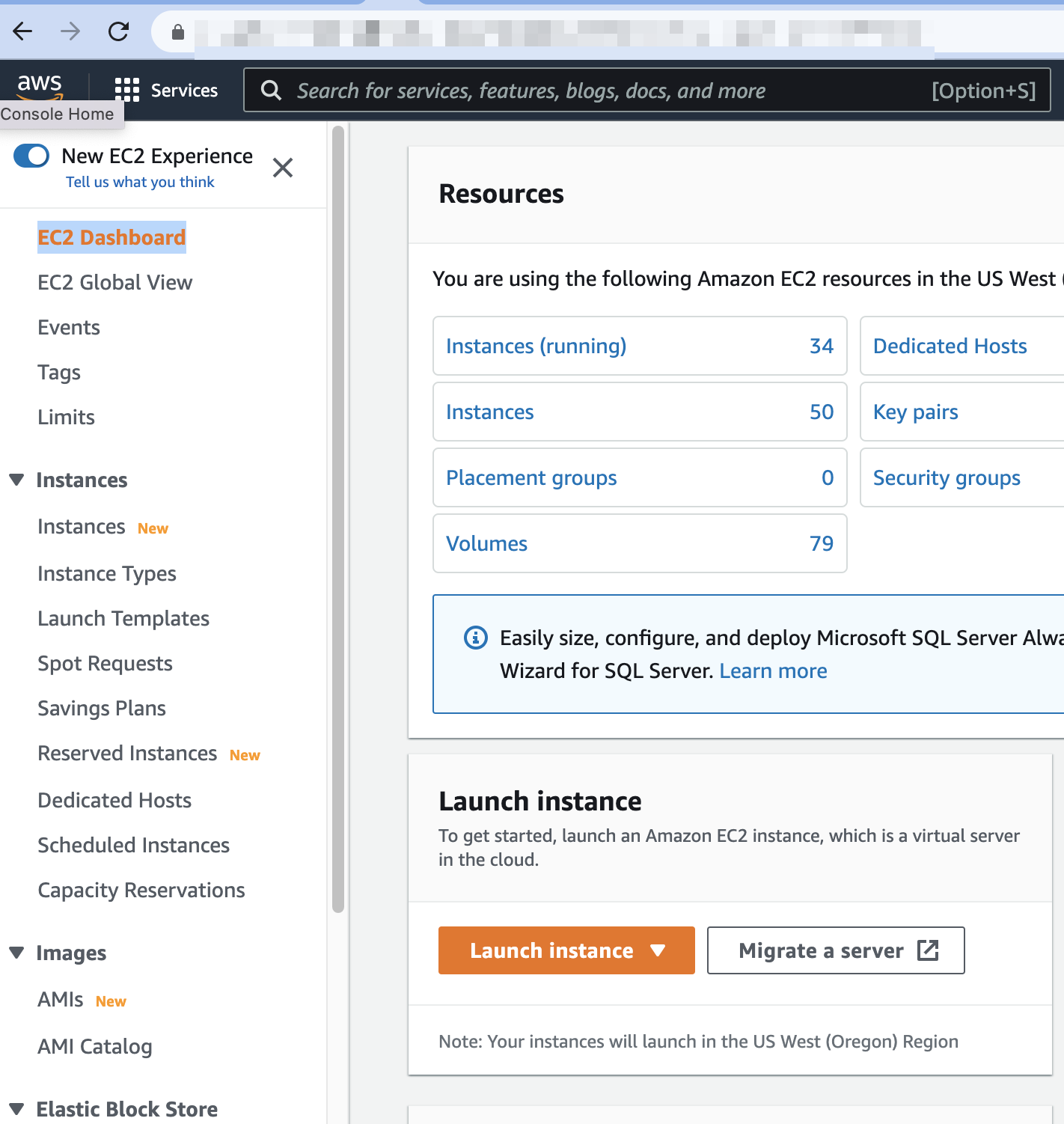Reload the page with refresh icon
This screenshot has width=1064, height=1124.
click(x=118, y=31)
